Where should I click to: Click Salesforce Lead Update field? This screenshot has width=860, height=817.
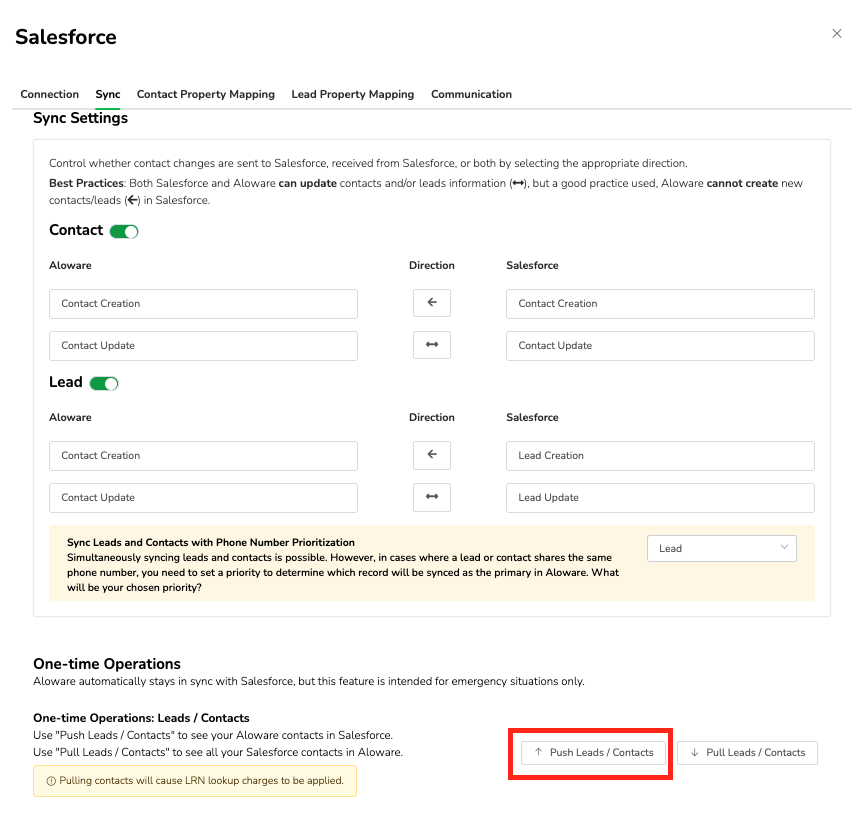point(660,498)
